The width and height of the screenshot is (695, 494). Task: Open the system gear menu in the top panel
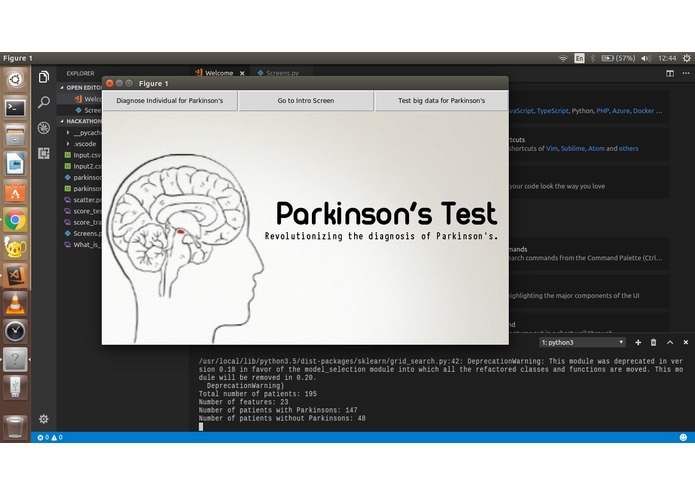(x=687, y=58)
